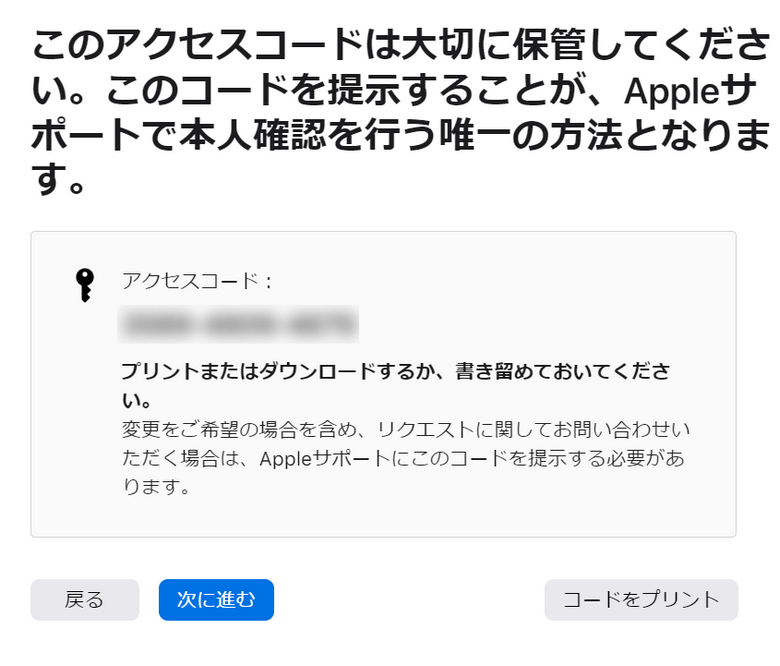
Task: Click the blurred access code value
Action: (238, 326)
